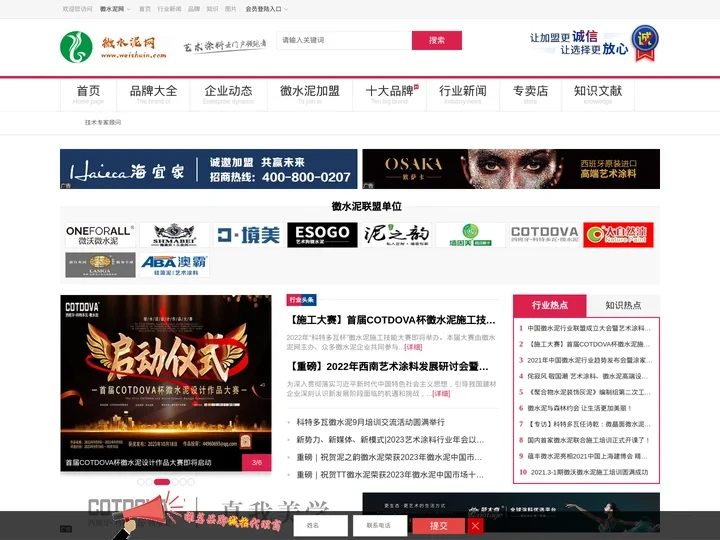This screenshot has width=720, height=540.
Task: Open headline 【重磅】2022年西南艺术涂料发展研讨会
Action: coord(388,366)
